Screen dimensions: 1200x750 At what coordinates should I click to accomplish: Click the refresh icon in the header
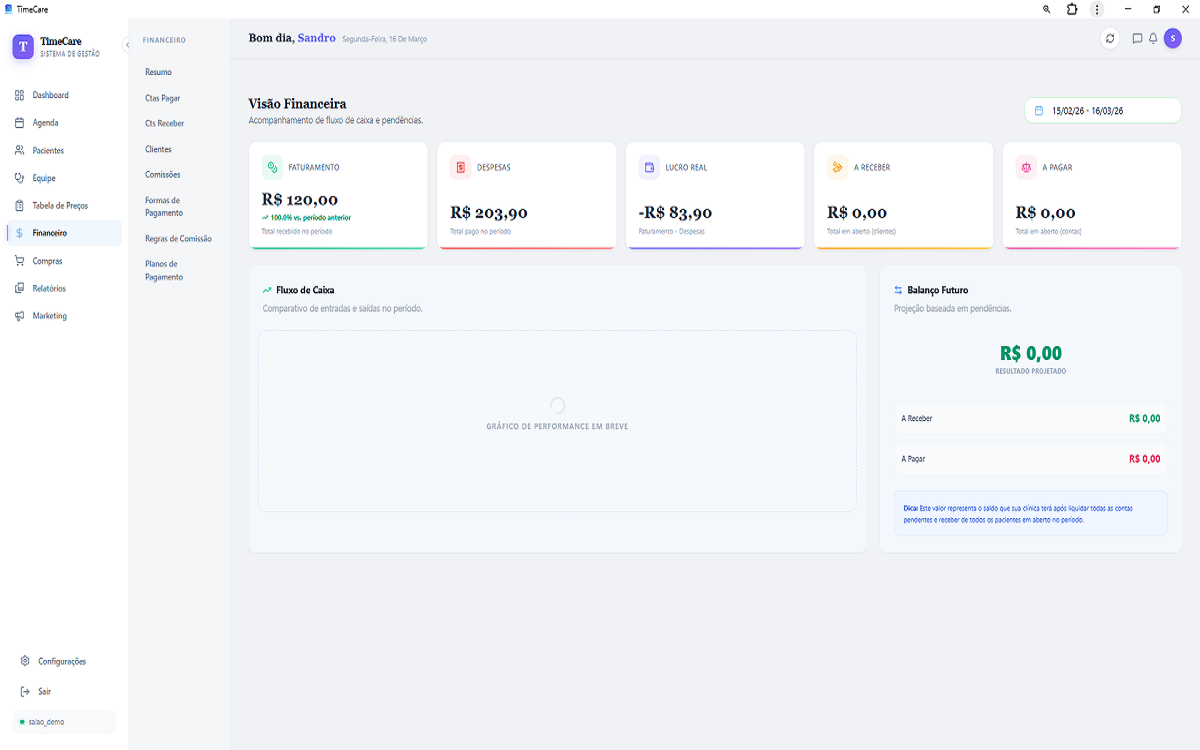tap(1110, 39)
